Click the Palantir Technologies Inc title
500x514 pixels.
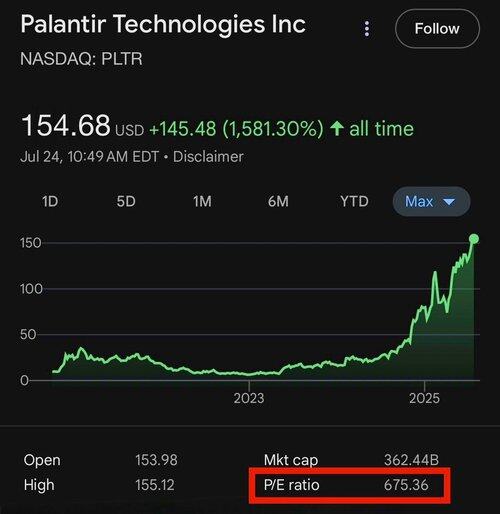pos(163,25)
